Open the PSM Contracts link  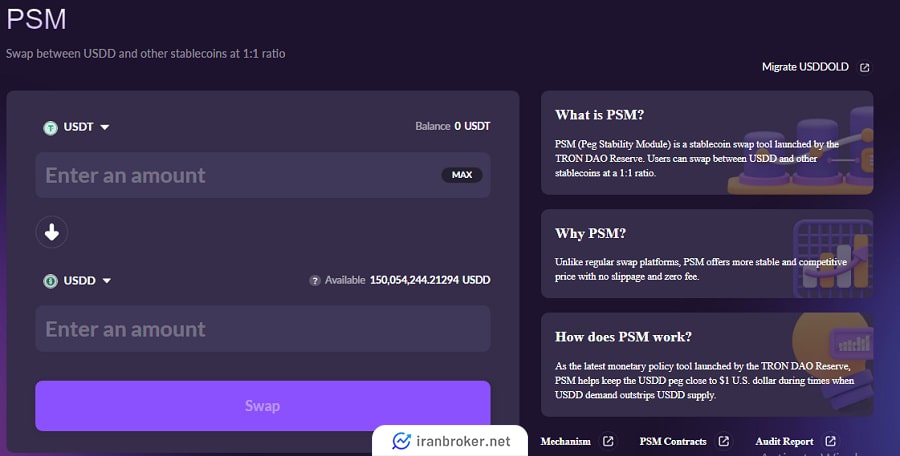(673, 441)
